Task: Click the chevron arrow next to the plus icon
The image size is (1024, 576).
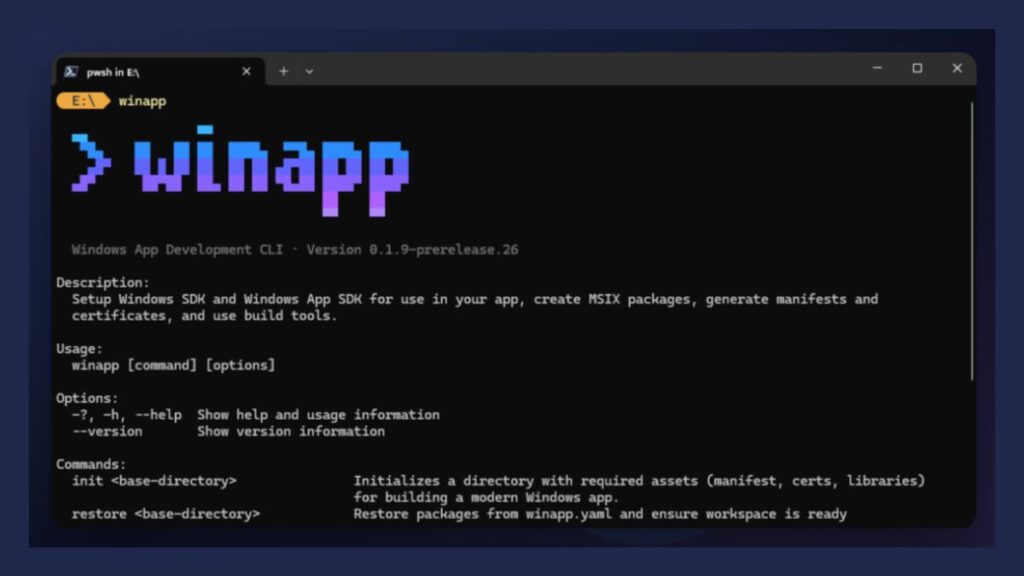Action: pos(309,71)
